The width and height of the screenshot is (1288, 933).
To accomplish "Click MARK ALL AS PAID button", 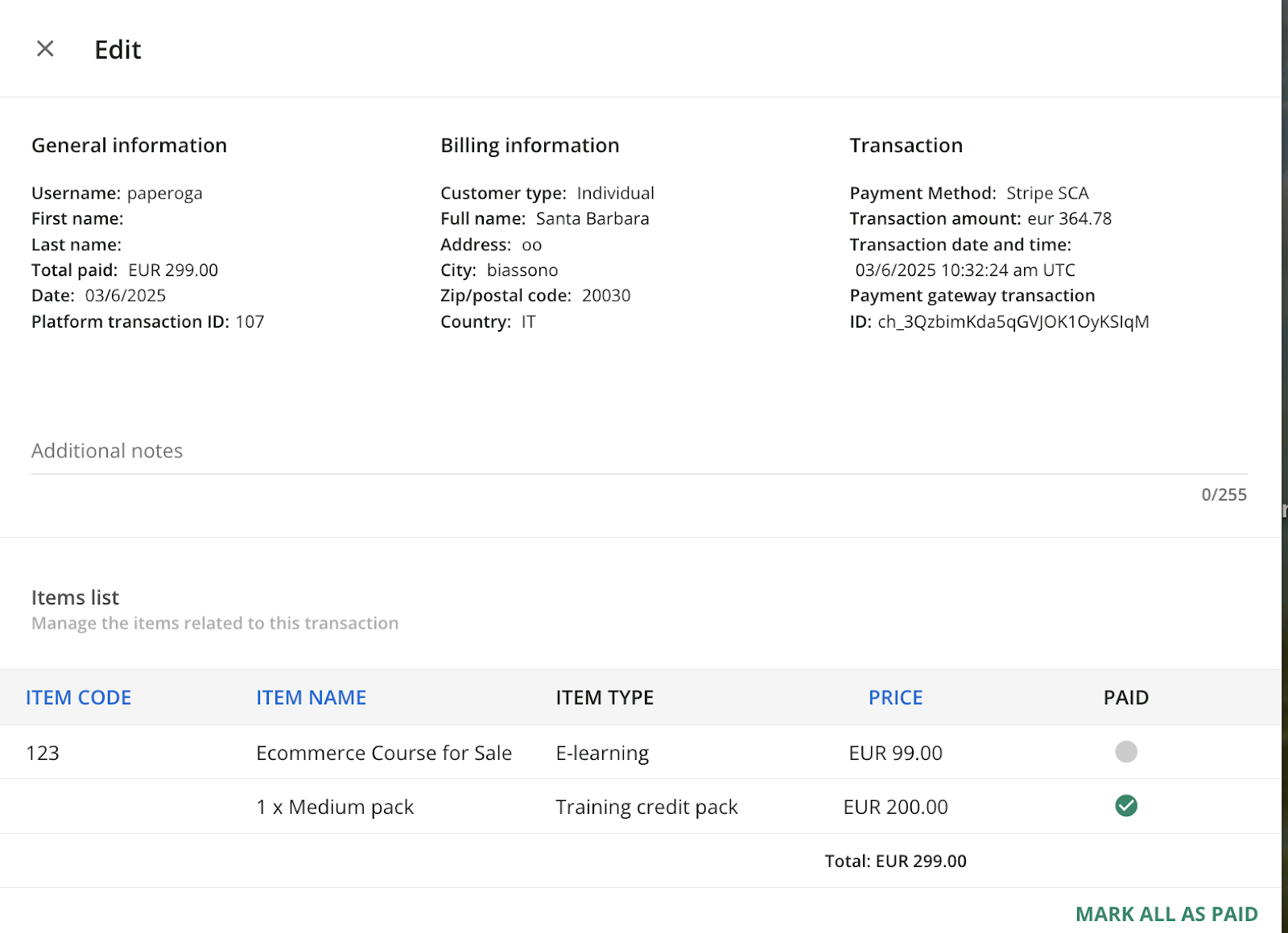I will point(1166,914).
